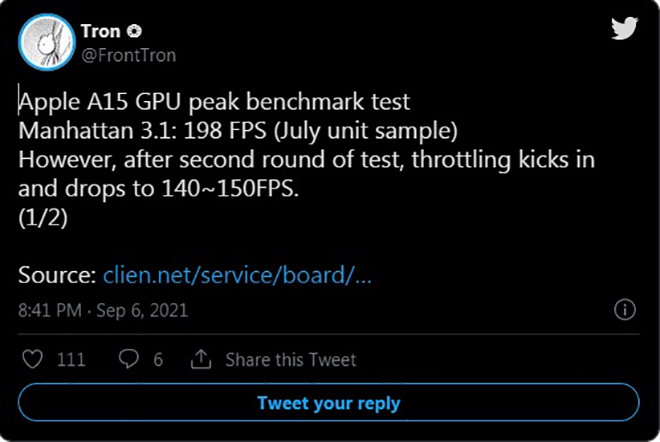Open Twitter via the bird logo
The image size is (660, 442).
(x=625, y=28)
